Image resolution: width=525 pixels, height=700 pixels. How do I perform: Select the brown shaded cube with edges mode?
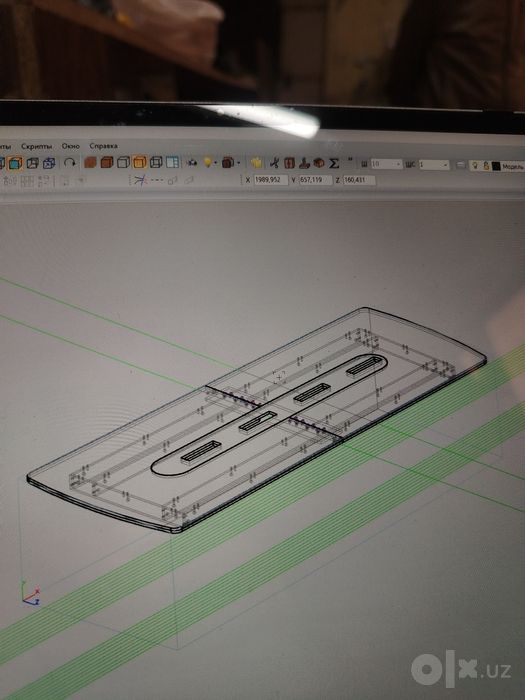click(x=107, y=162)
